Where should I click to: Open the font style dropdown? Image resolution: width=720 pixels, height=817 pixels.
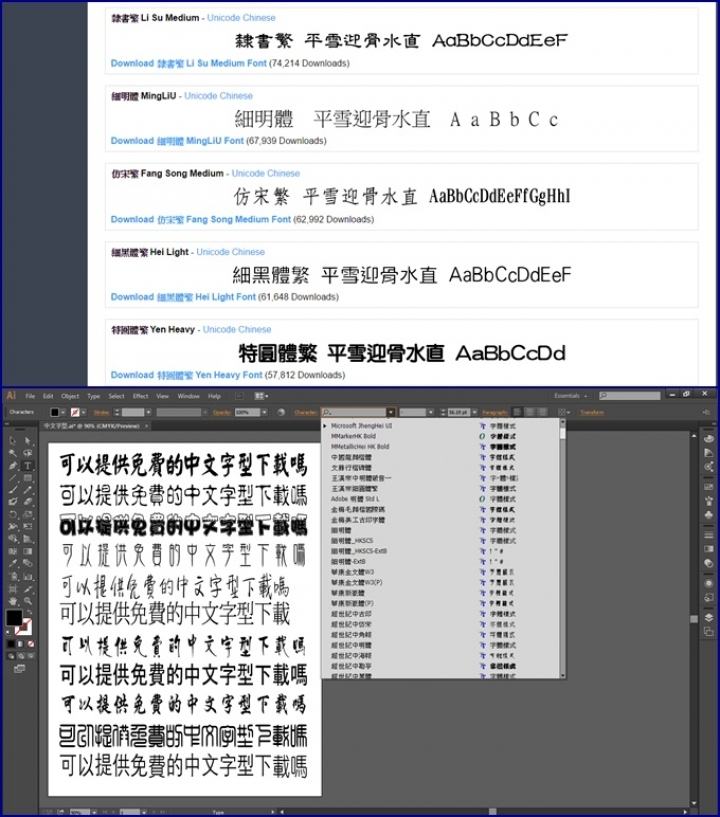tap(430, 412)
